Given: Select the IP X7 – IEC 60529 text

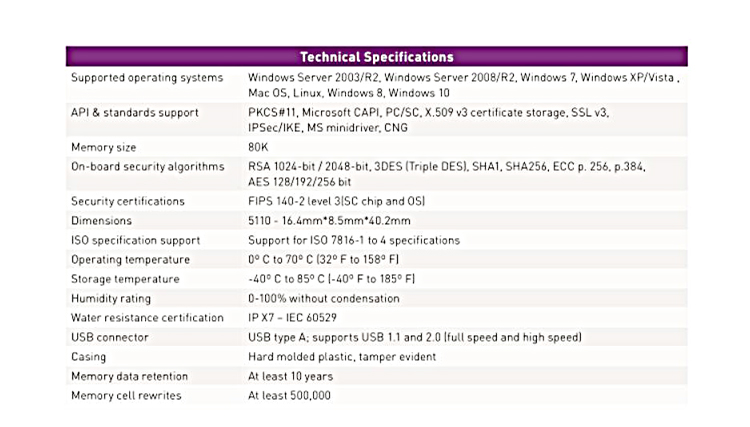Looking at the screenshot, I should pyautogui.click(x=292, y=318).
